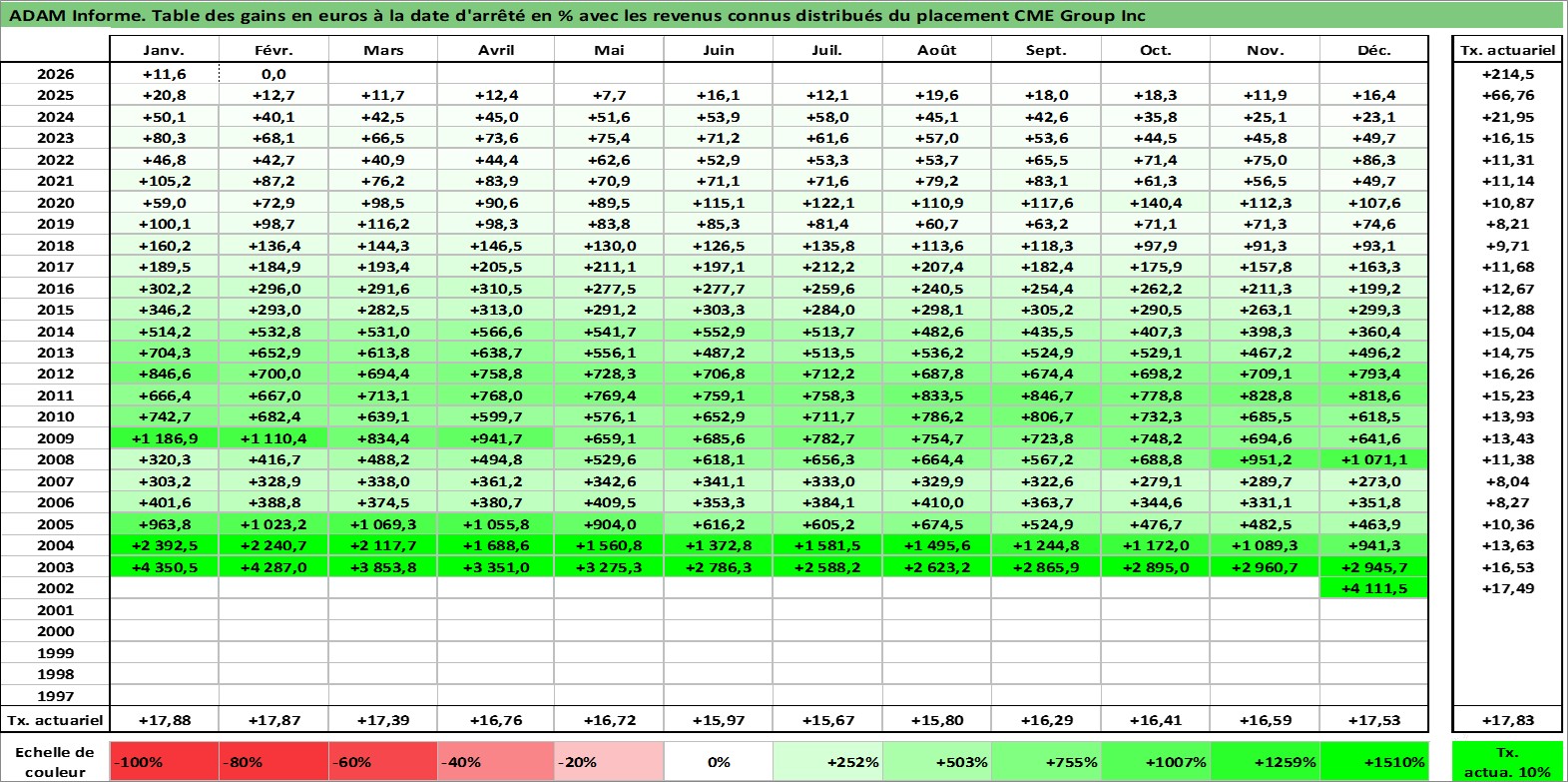The width and height of the screenshot is (1568, 782).
Task: Click the table title 'ADAM Informe' header
Action: click(x=782, y=15)
